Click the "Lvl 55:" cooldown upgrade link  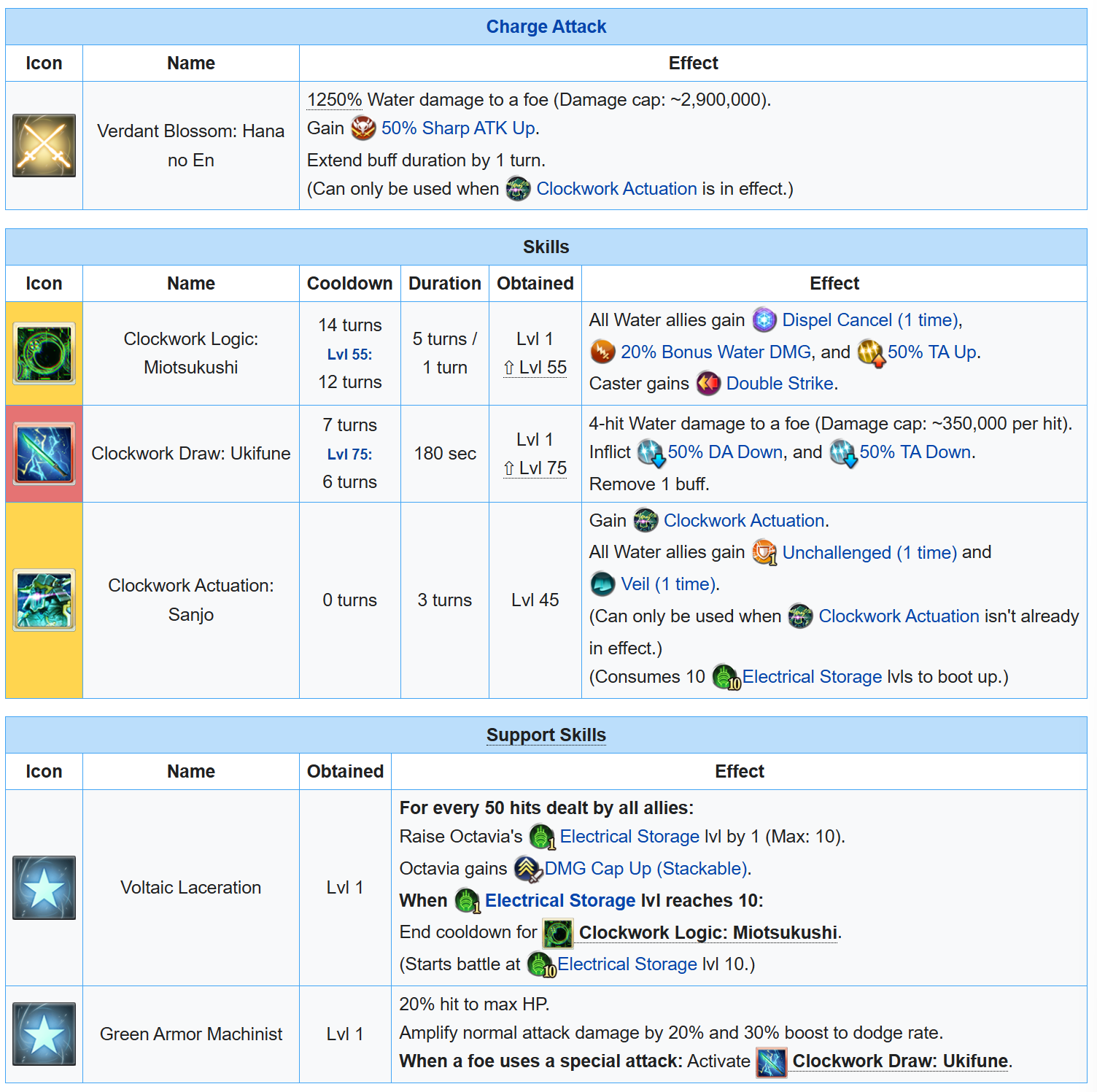coord(350,355)
